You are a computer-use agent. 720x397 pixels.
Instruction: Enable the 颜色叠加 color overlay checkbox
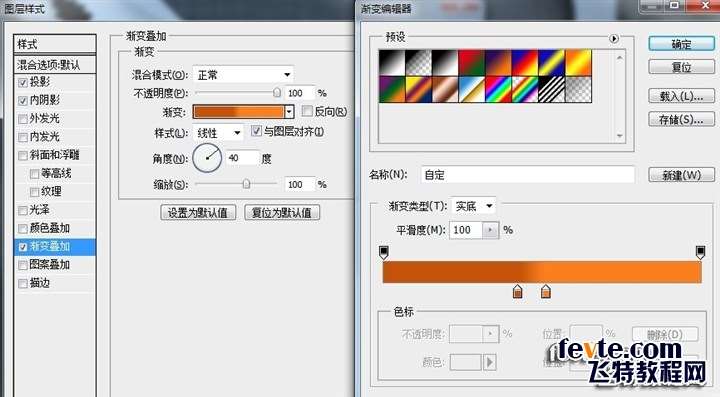(x=22, y=229)
